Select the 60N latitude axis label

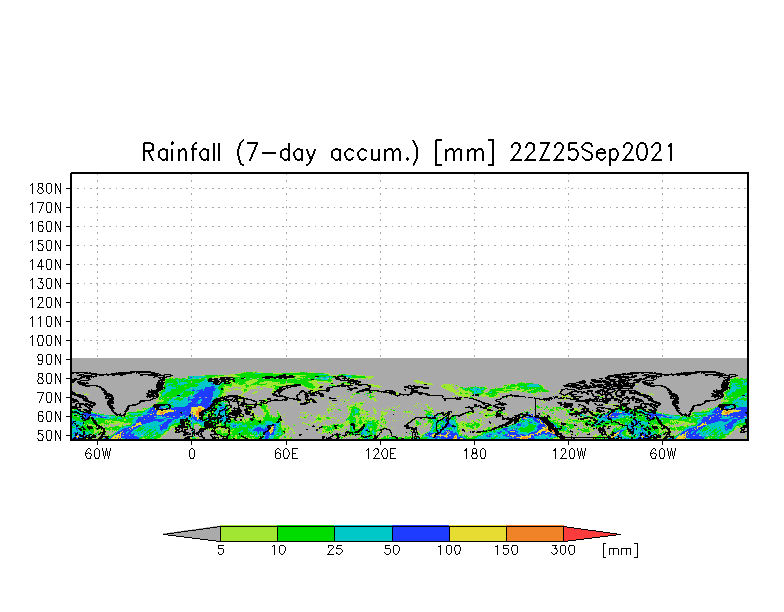point(49,417)
